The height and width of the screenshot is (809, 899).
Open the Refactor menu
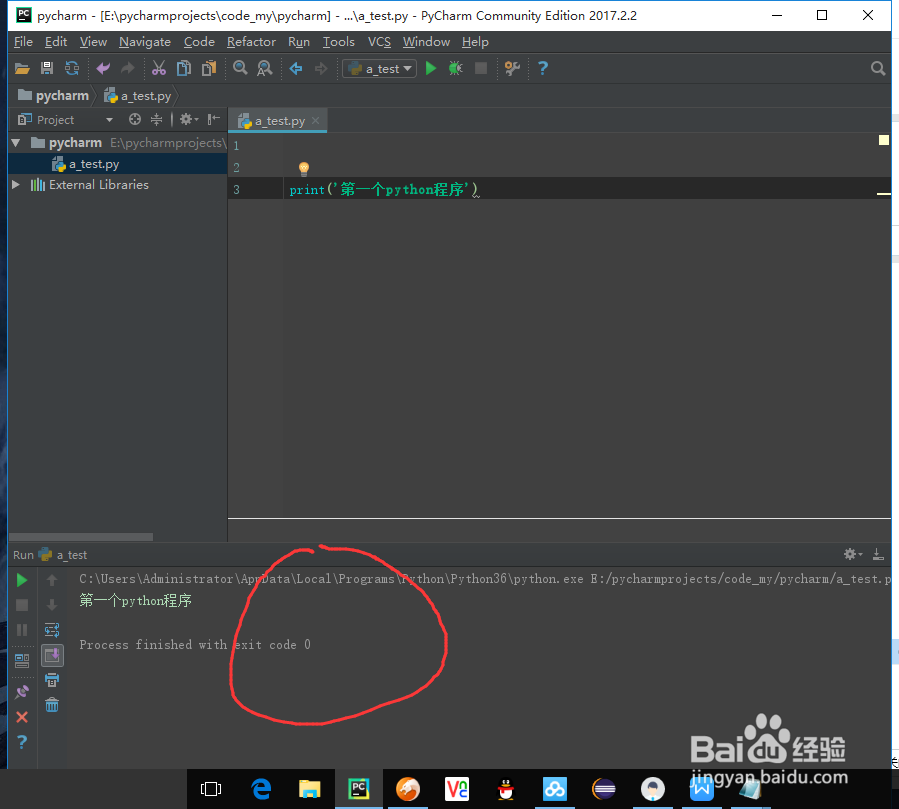point(251,42)
